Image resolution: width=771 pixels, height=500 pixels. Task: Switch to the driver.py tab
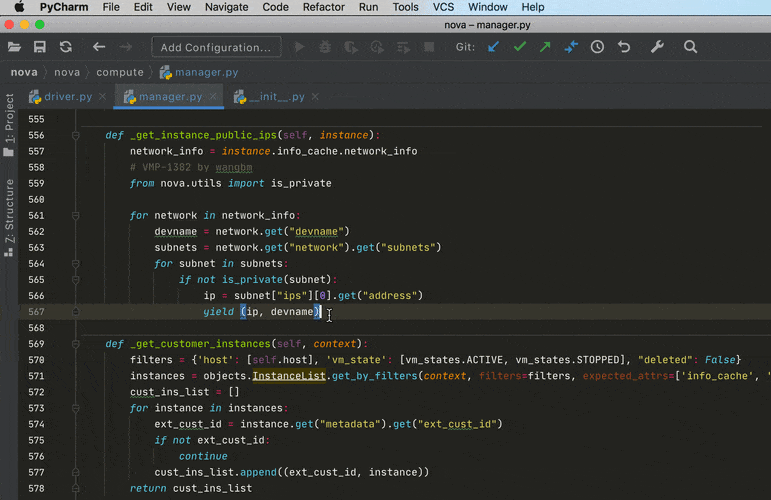pyautogui.click(x=67, y=97)
